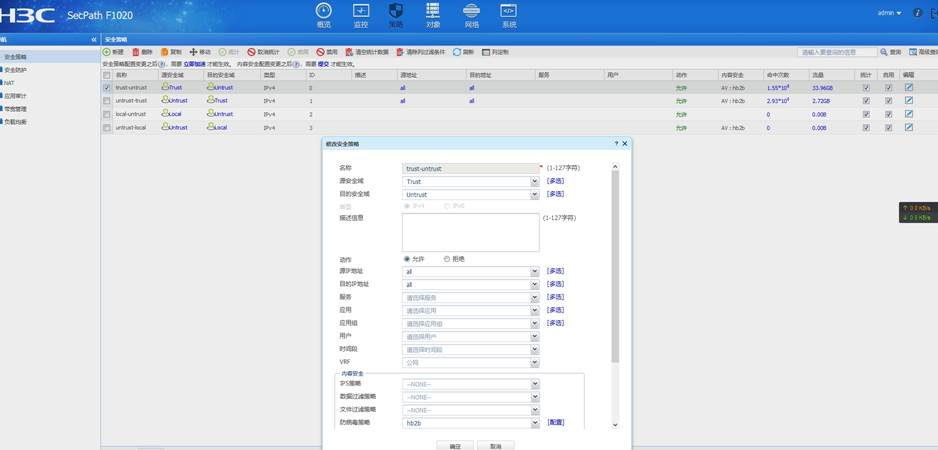938x450 pixels.
Task: Open the Application (应用) dropdown
Action: tap(534, 311)
